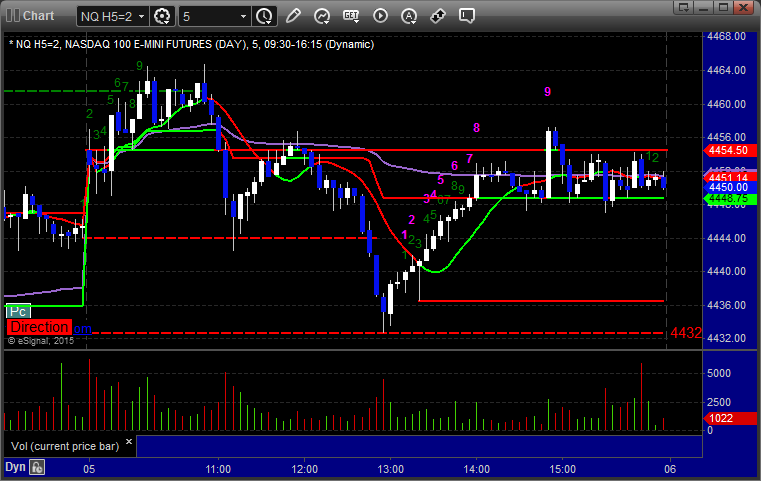The image size is (761, 481).
Task: Select the pencil drawing tool
Action: (293, 16)
